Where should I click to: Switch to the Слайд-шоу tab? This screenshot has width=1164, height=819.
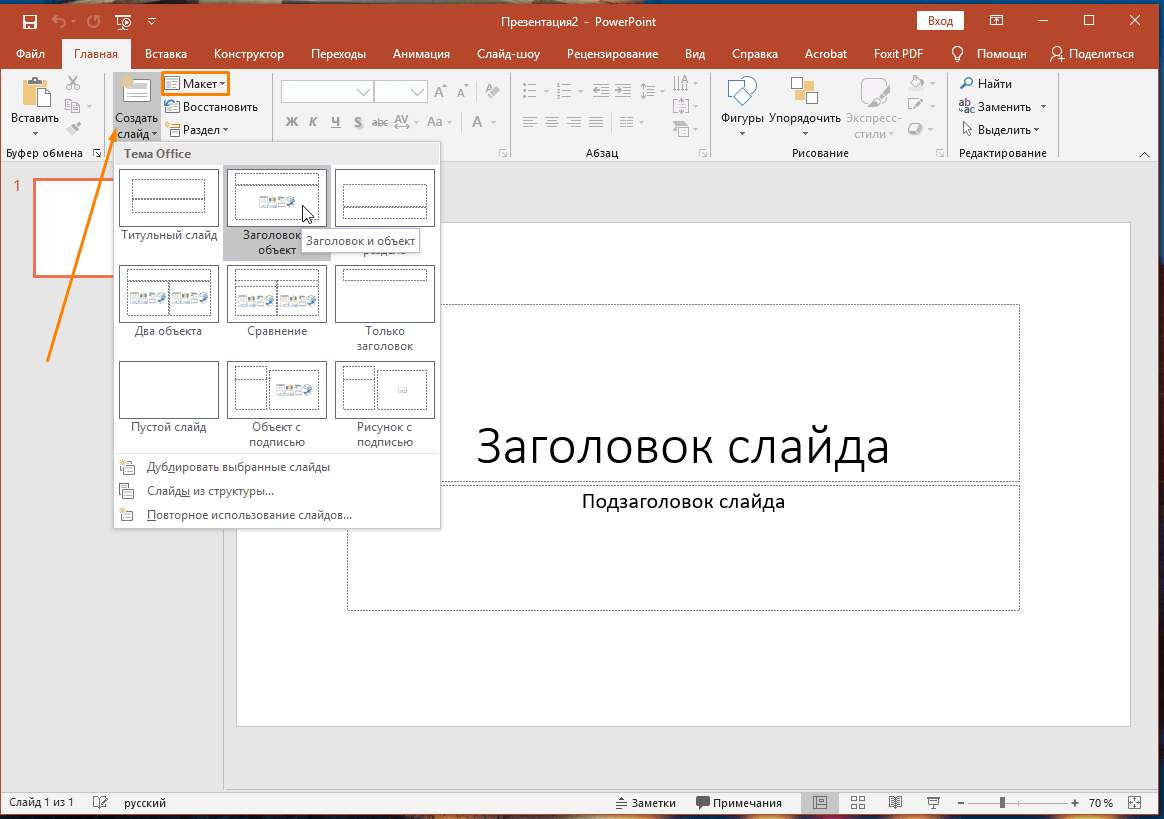(x=509, y=53)
